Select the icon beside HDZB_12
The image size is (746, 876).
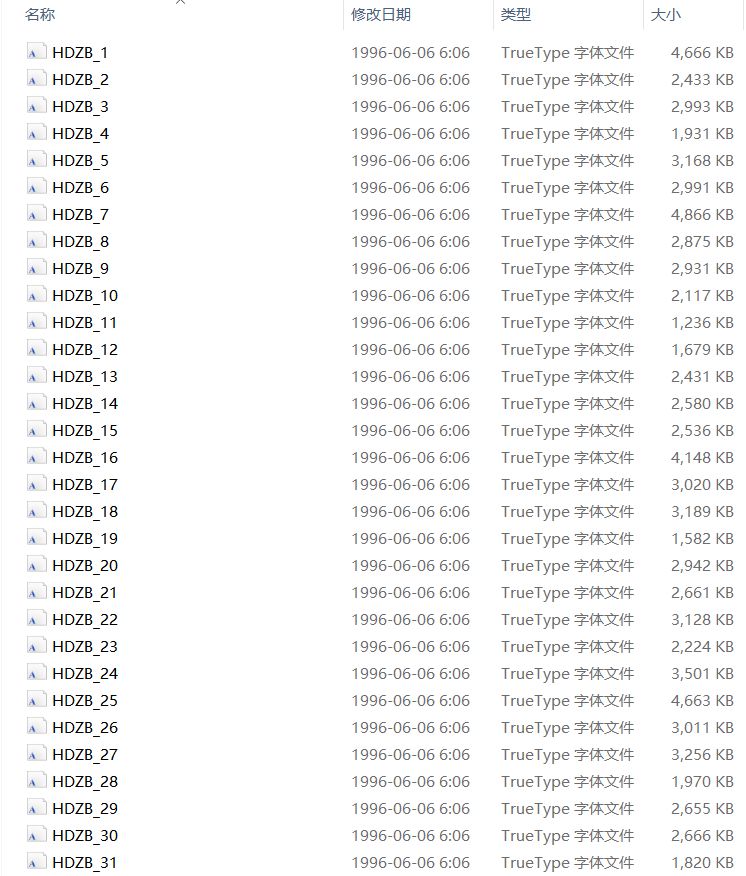coord(36,349)
